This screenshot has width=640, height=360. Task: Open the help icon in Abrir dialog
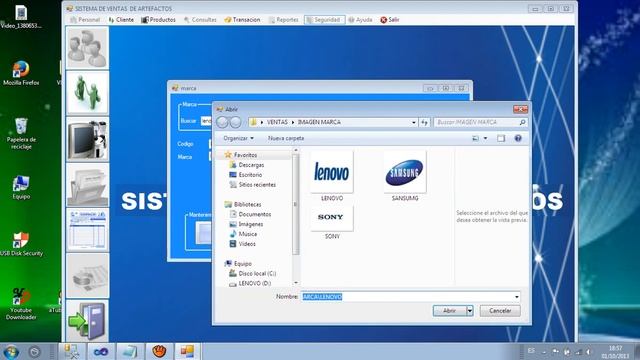coord(518,138)
